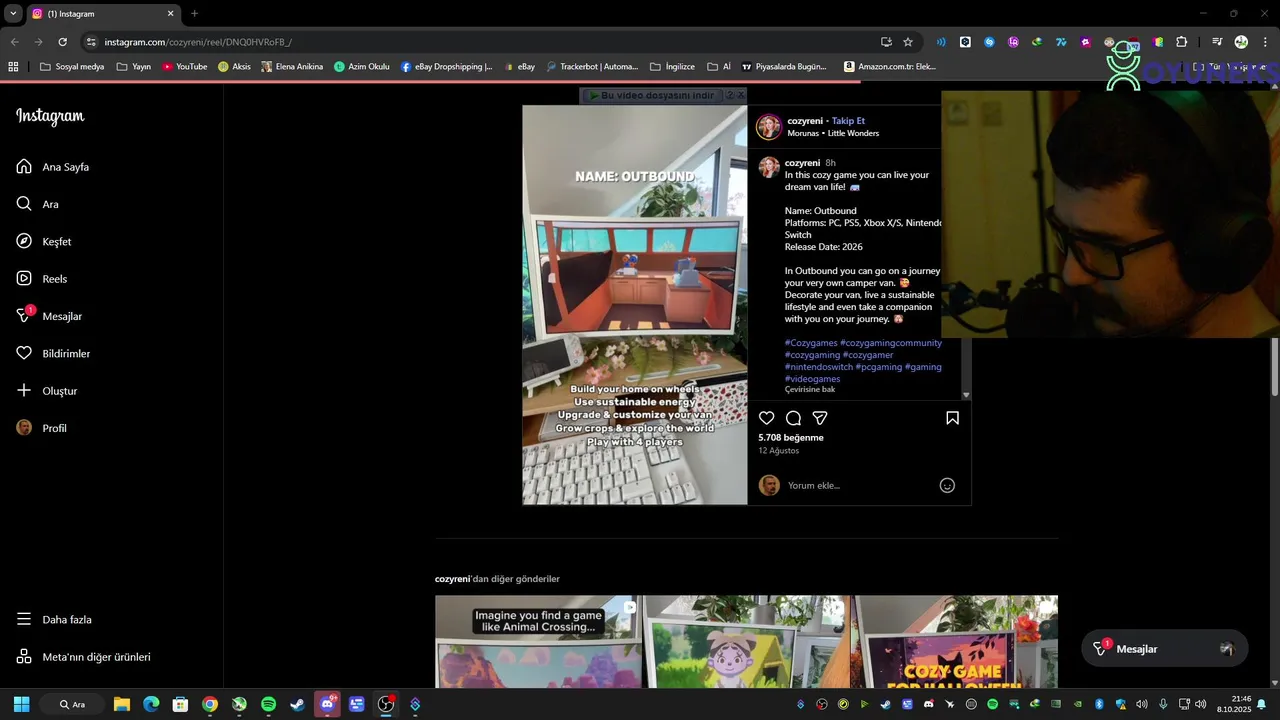Open OBS Studio from the taskbar
Screen dimensions: 1280x720
click(386, 704)
